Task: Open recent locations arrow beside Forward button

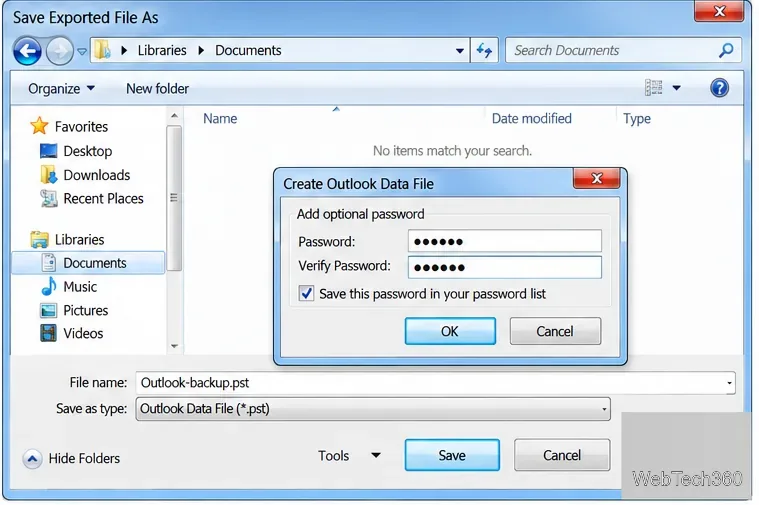Action: click(x=82, y=51)
